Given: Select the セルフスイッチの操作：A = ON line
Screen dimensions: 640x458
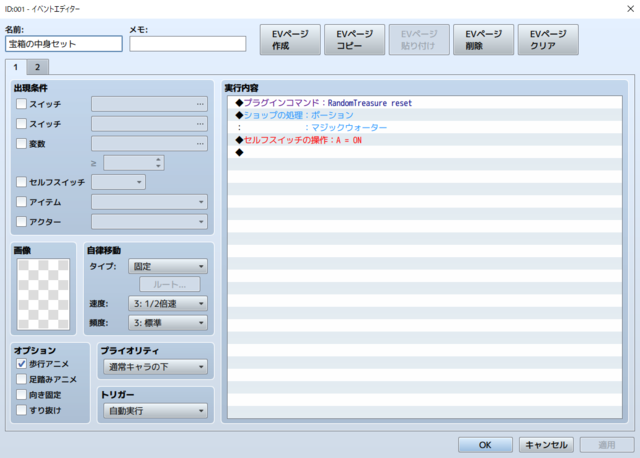Looking at the screenshot, I should click(x=425, y=140).
